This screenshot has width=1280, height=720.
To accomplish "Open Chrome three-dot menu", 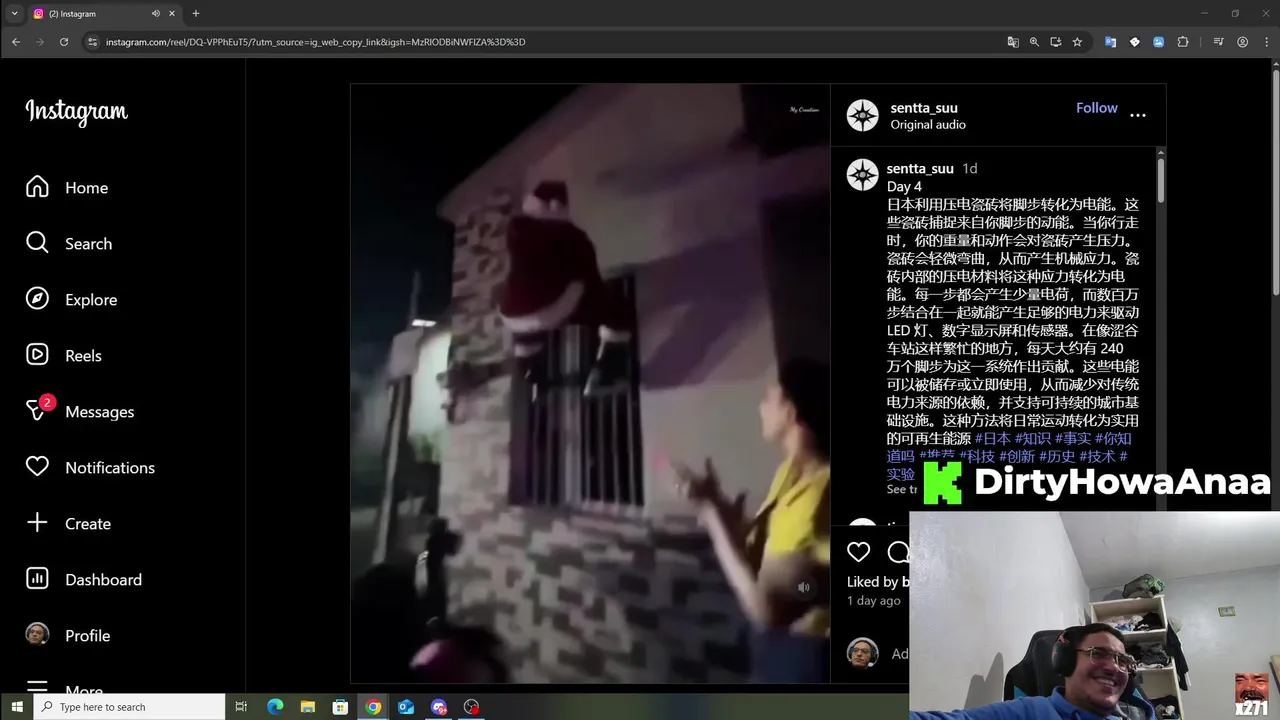I will coord(1264,42).
